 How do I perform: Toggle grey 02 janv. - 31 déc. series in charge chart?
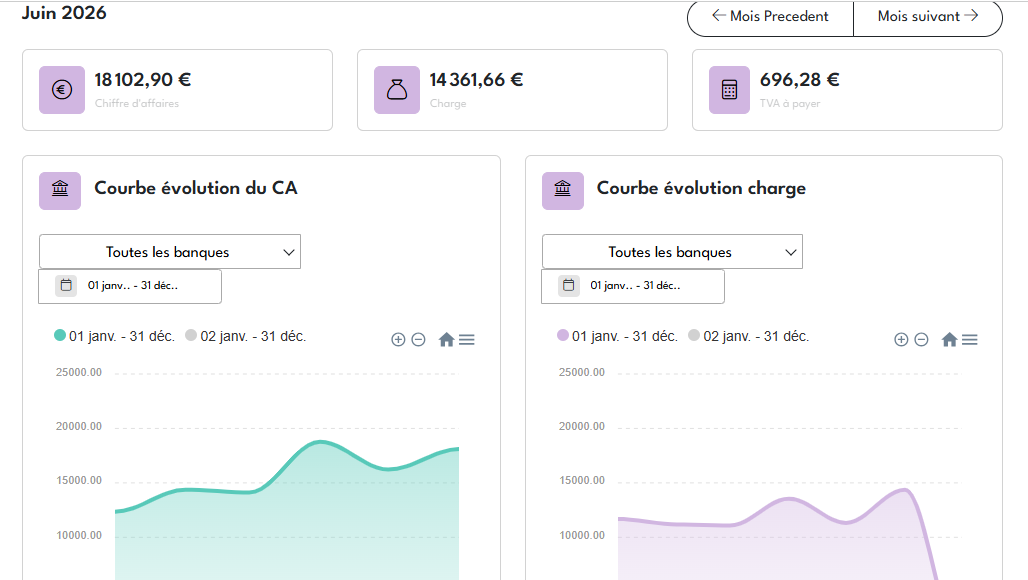749,336
